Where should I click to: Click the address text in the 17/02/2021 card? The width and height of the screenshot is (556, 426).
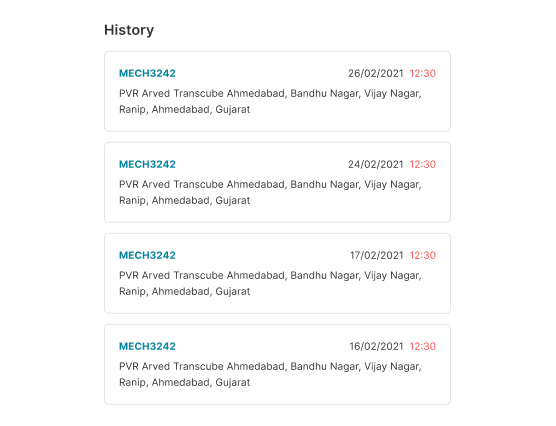click(x=270, y=283)
